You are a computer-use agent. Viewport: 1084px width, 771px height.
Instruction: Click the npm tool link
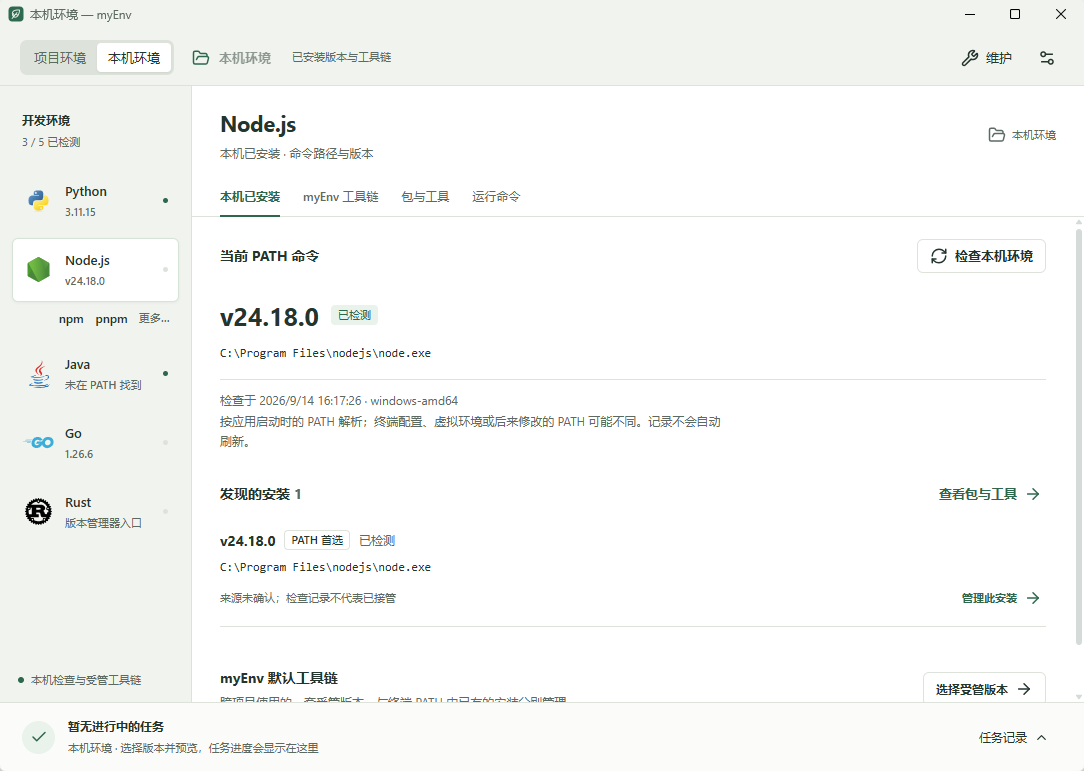71,319
